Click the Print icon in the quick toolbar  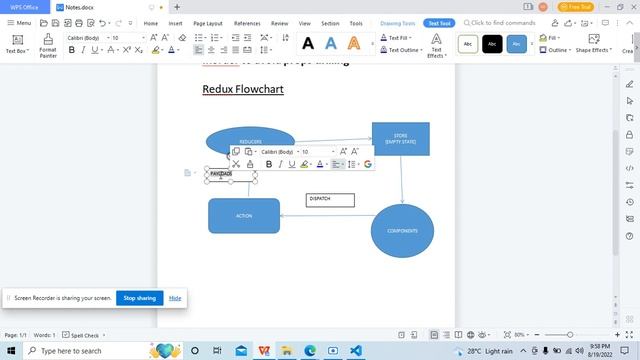coord(79,23)
